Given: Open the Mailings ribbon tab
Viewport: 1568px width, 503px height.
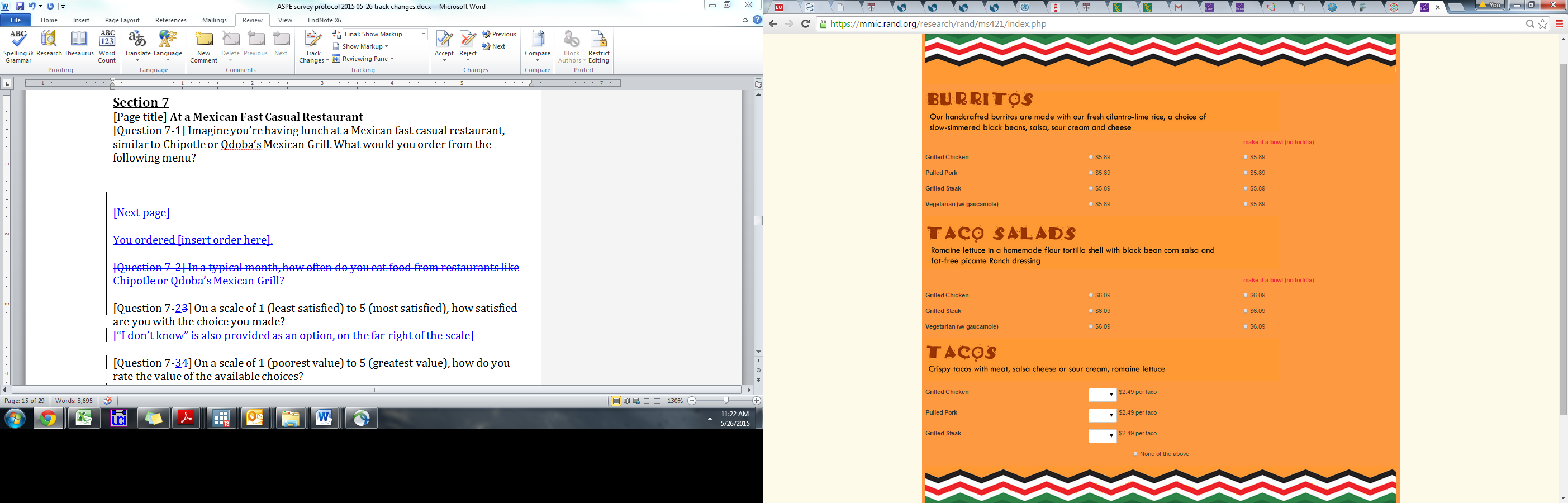Looking at the screenshot, I should click(214, 20).
